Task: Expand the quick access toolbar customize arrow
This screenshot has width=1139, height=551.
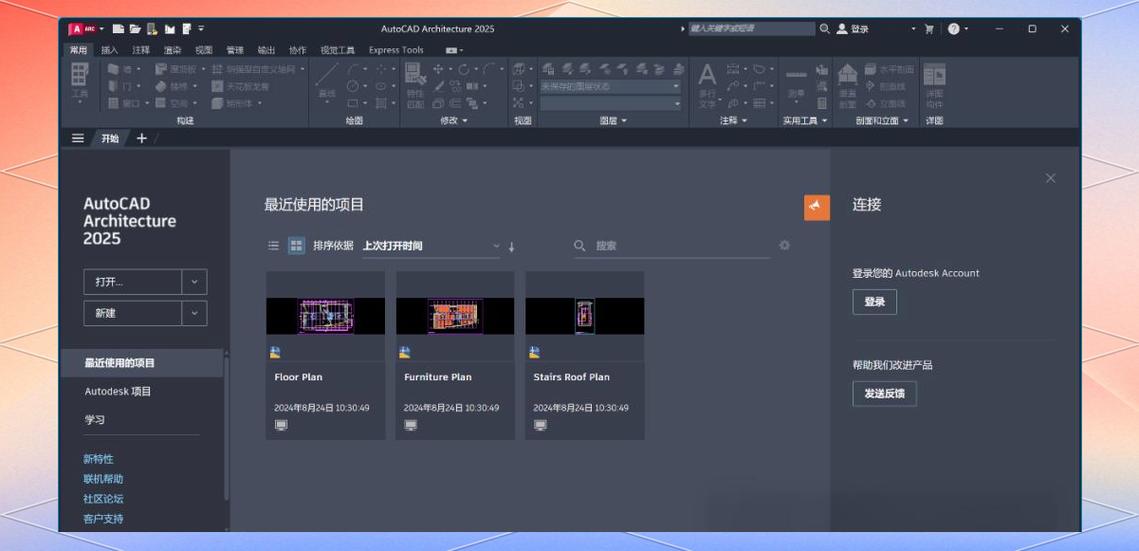Action: click(x=201, y=29)
